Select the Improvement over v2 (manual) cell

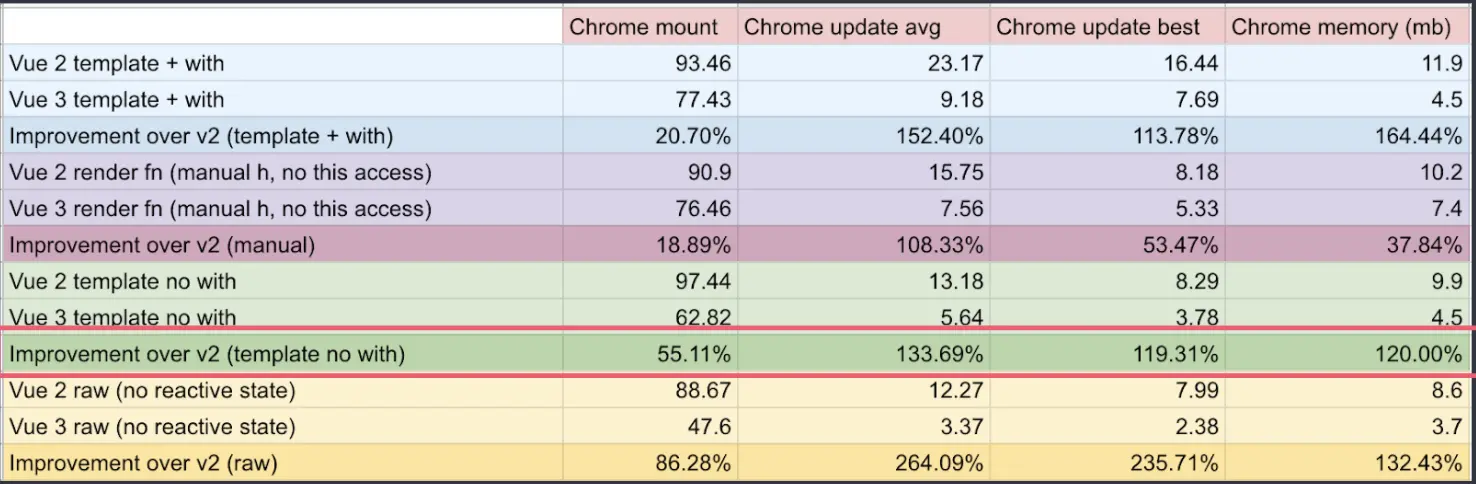click(x=282, y=245)
